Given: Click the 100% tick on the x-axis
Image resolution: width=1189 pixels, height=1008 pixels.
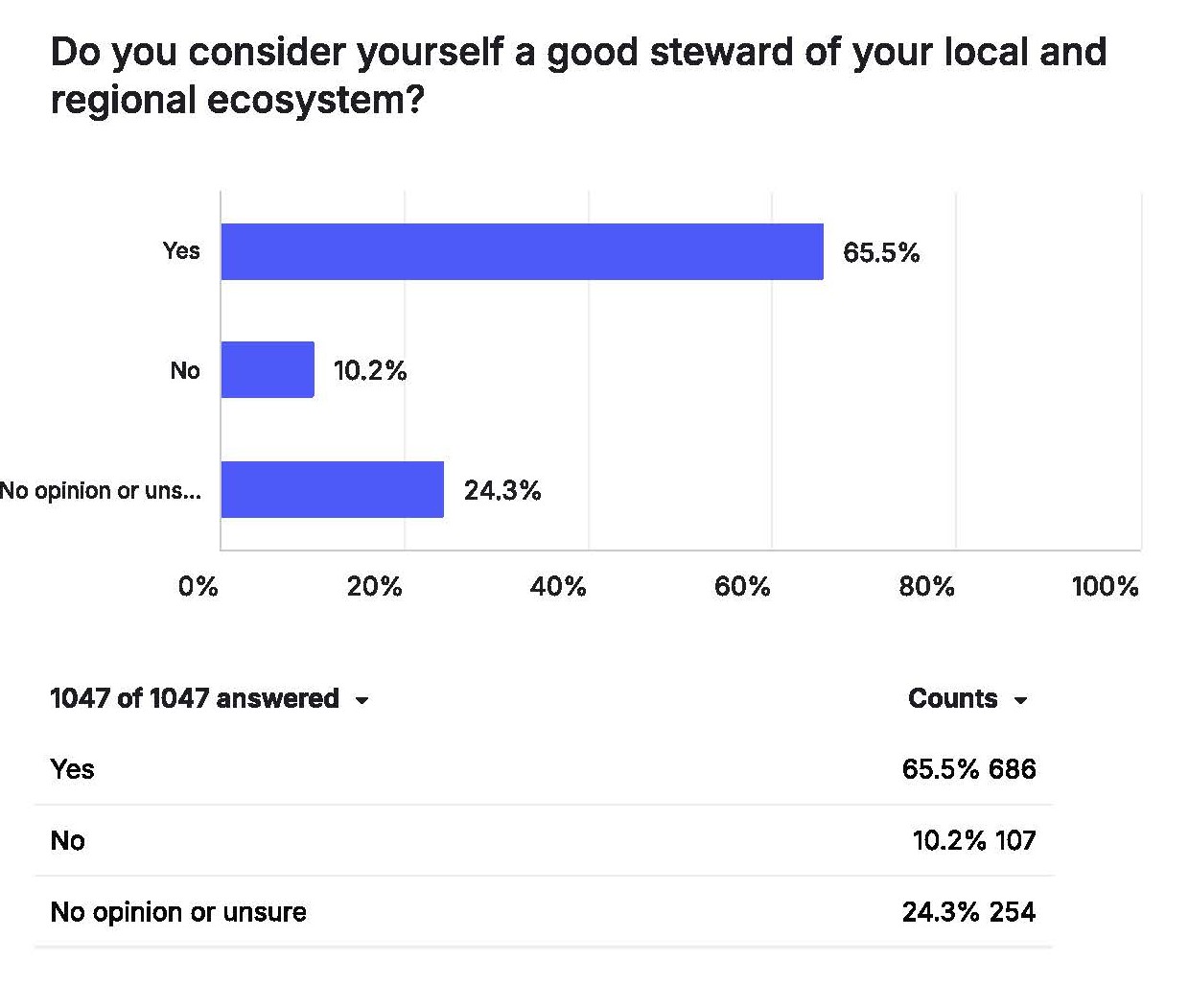Looking at the screenshot, I should click(x=1105, y=586).
